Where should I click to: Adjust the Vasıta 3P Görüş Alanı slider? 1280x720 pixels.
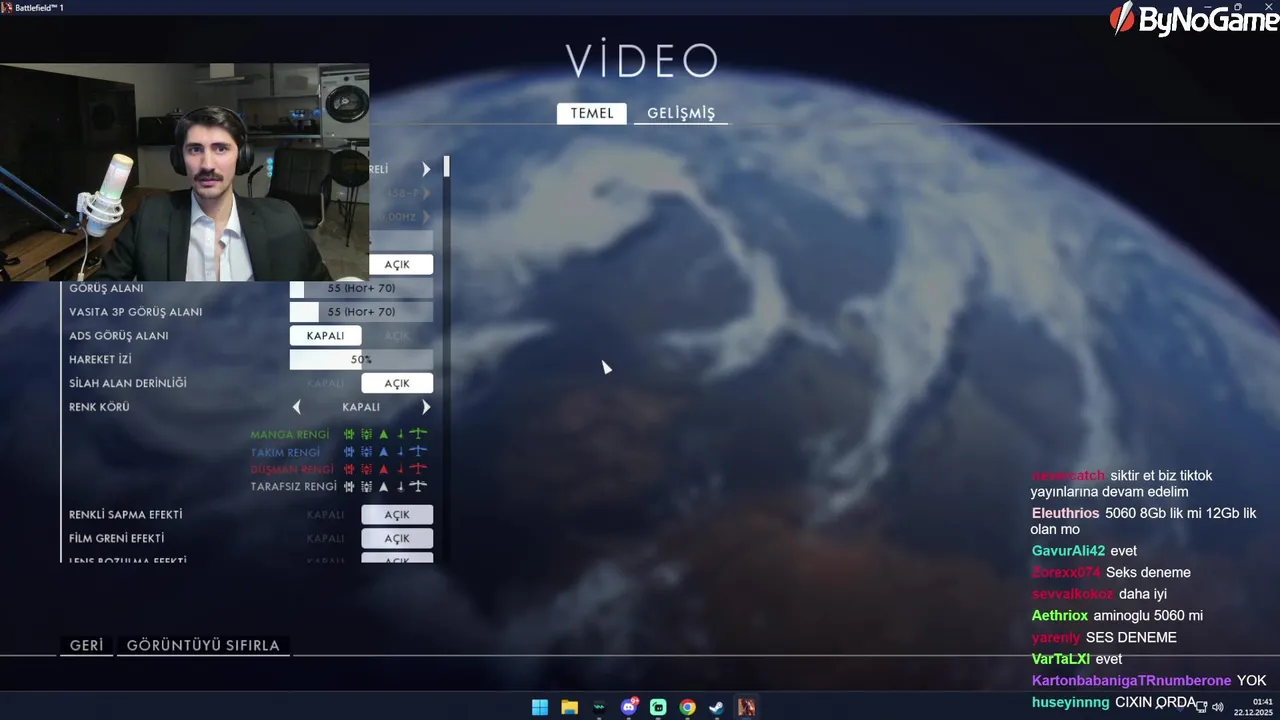(361, 312)
